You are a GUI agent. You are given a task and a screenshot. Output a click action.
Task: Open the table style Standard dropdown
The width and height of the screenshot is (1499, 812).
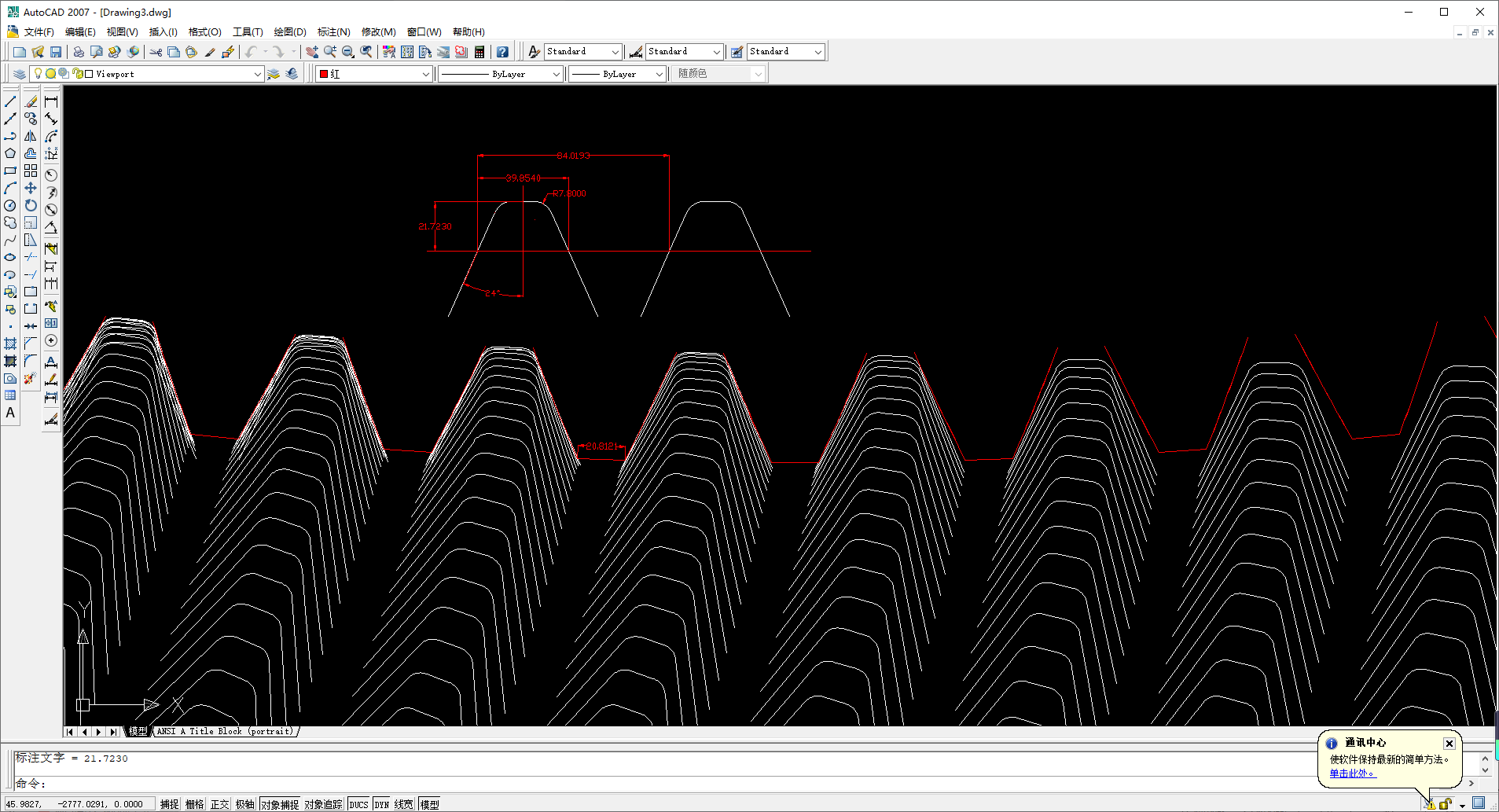point(785,51)
